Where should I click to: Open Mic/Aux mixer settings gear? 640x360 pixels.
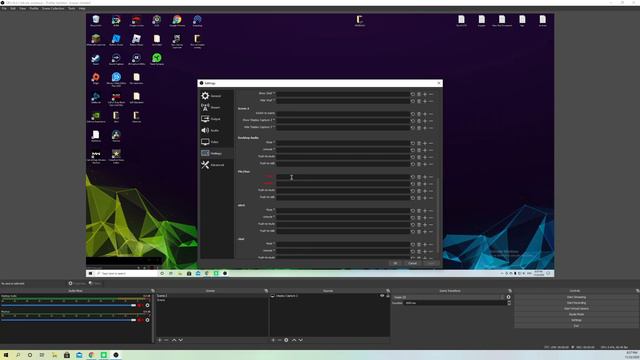point(147,320)
